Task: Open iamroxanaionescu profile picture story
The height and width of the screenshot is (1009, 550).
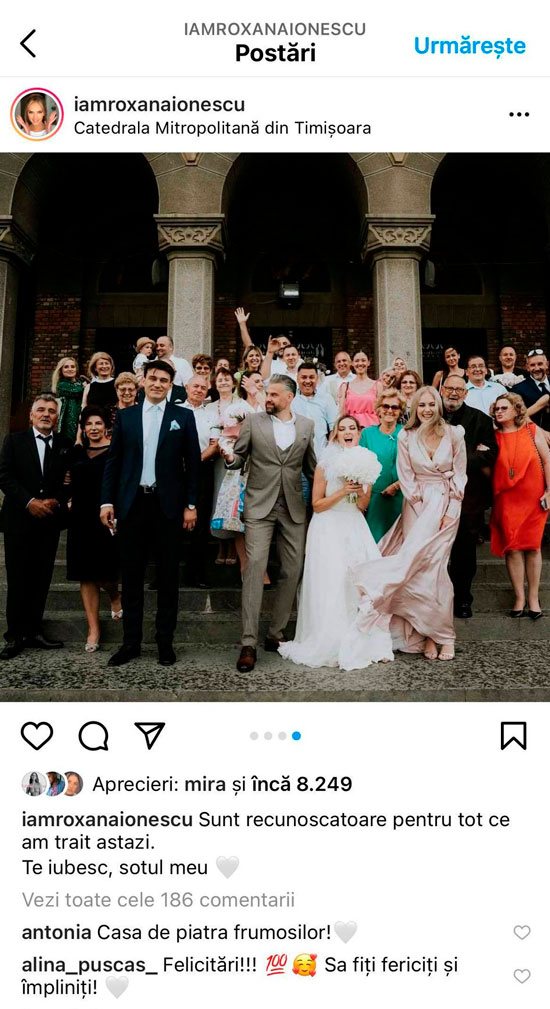Action: click(37, 115)
